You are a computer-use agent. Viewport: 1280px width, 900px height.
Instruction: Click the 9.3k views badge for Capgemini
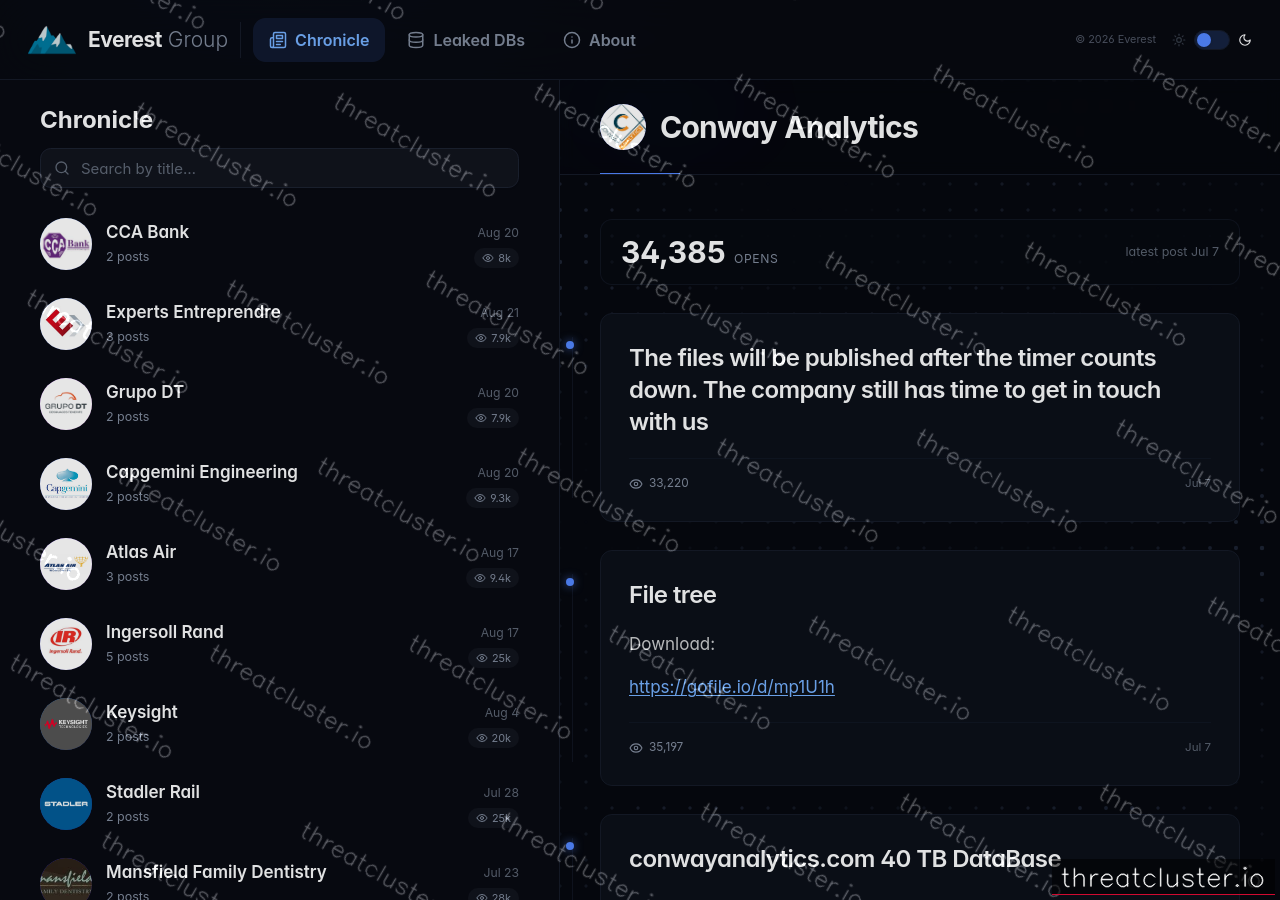(493, 498)
